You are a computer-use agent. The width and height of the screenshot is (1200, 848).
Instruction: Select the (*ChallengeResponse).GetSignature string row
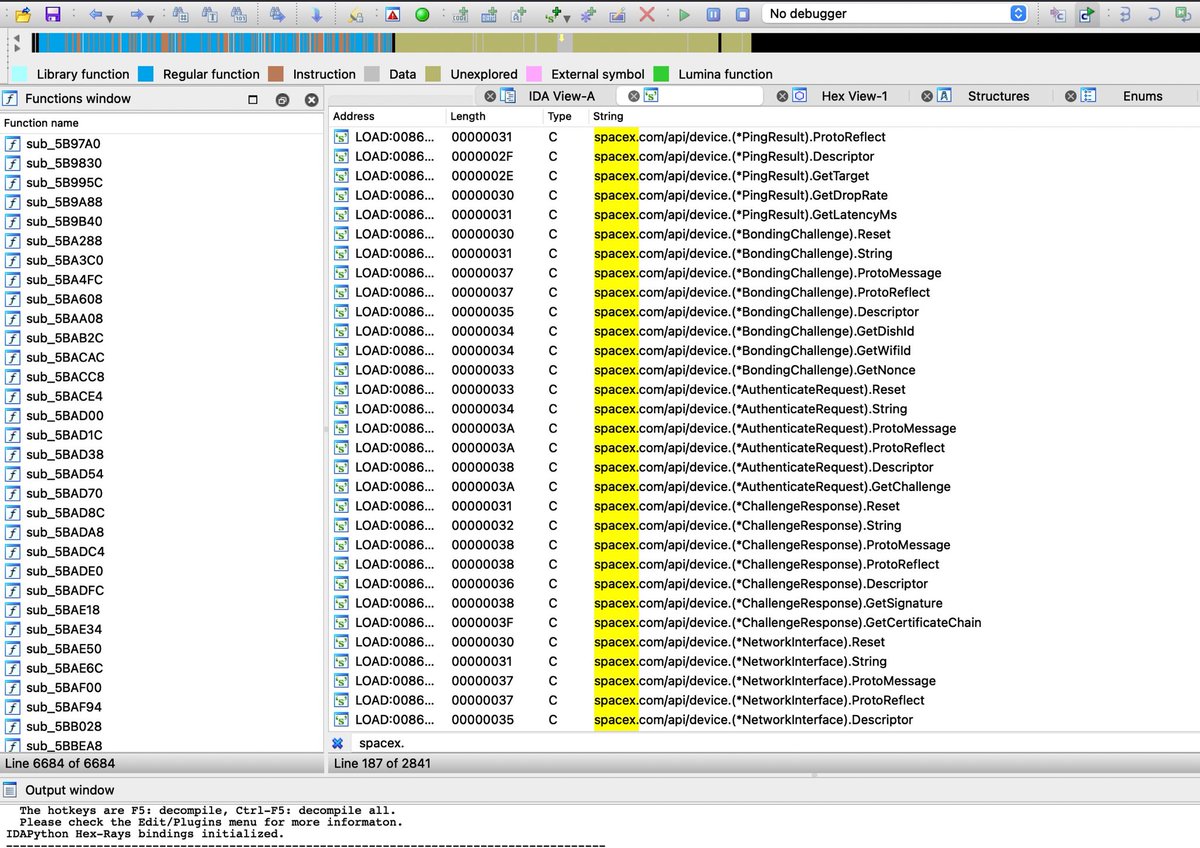pyautogui.click(x=764, y=603)
